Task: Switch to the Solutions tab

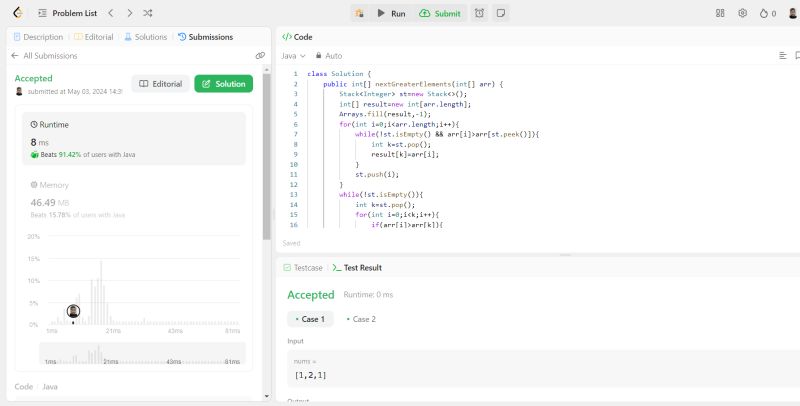Action: click(x=145, y=37)
